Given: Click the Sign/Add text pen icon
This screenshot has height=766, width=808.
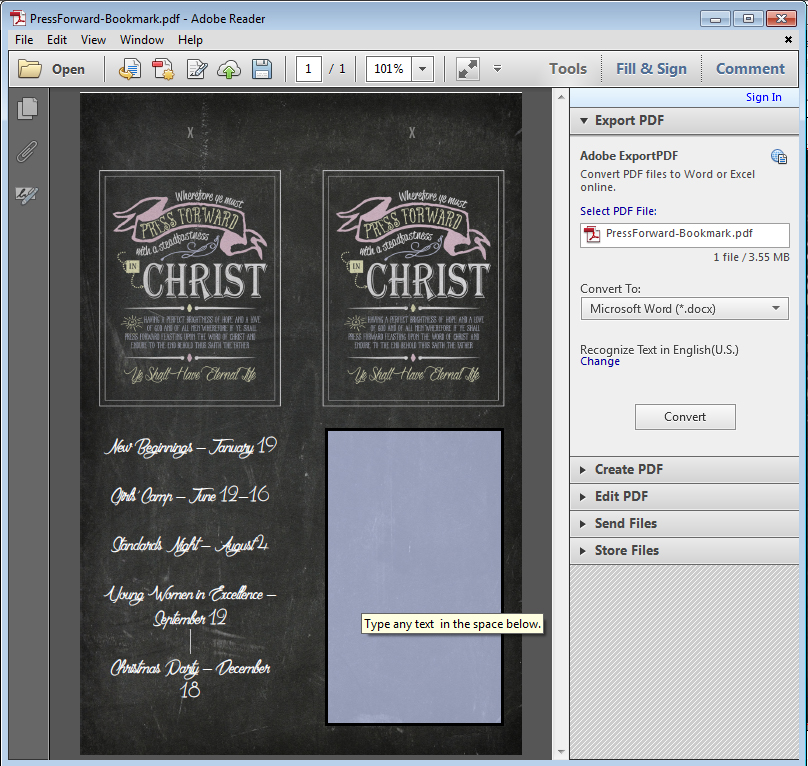Looking at the screenshot, I should coord(197,69).
